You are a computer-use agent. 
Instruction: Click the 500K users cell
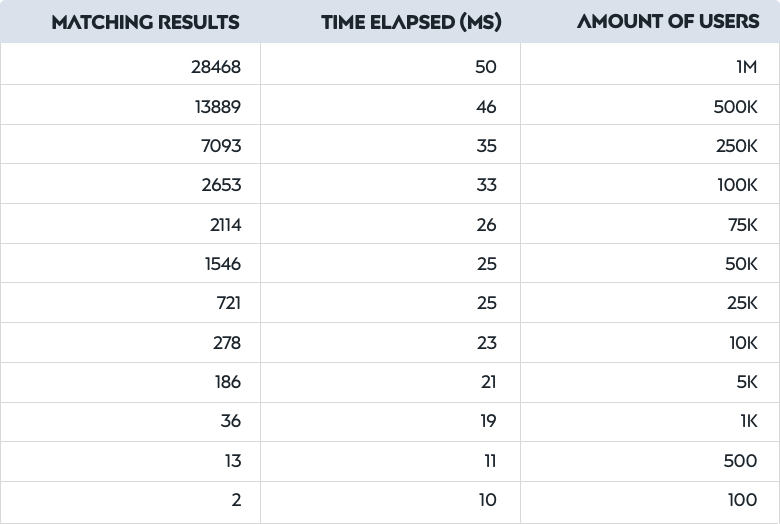(x=650, y=105)
